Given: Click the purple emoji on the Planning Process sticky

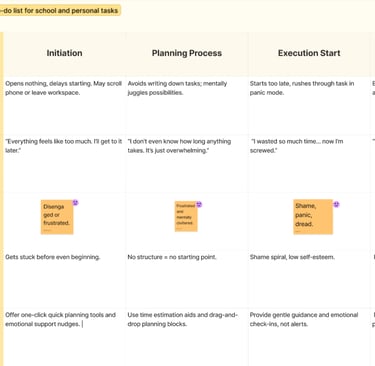Looking at the screenshot, I should click(x=199, y=204).
